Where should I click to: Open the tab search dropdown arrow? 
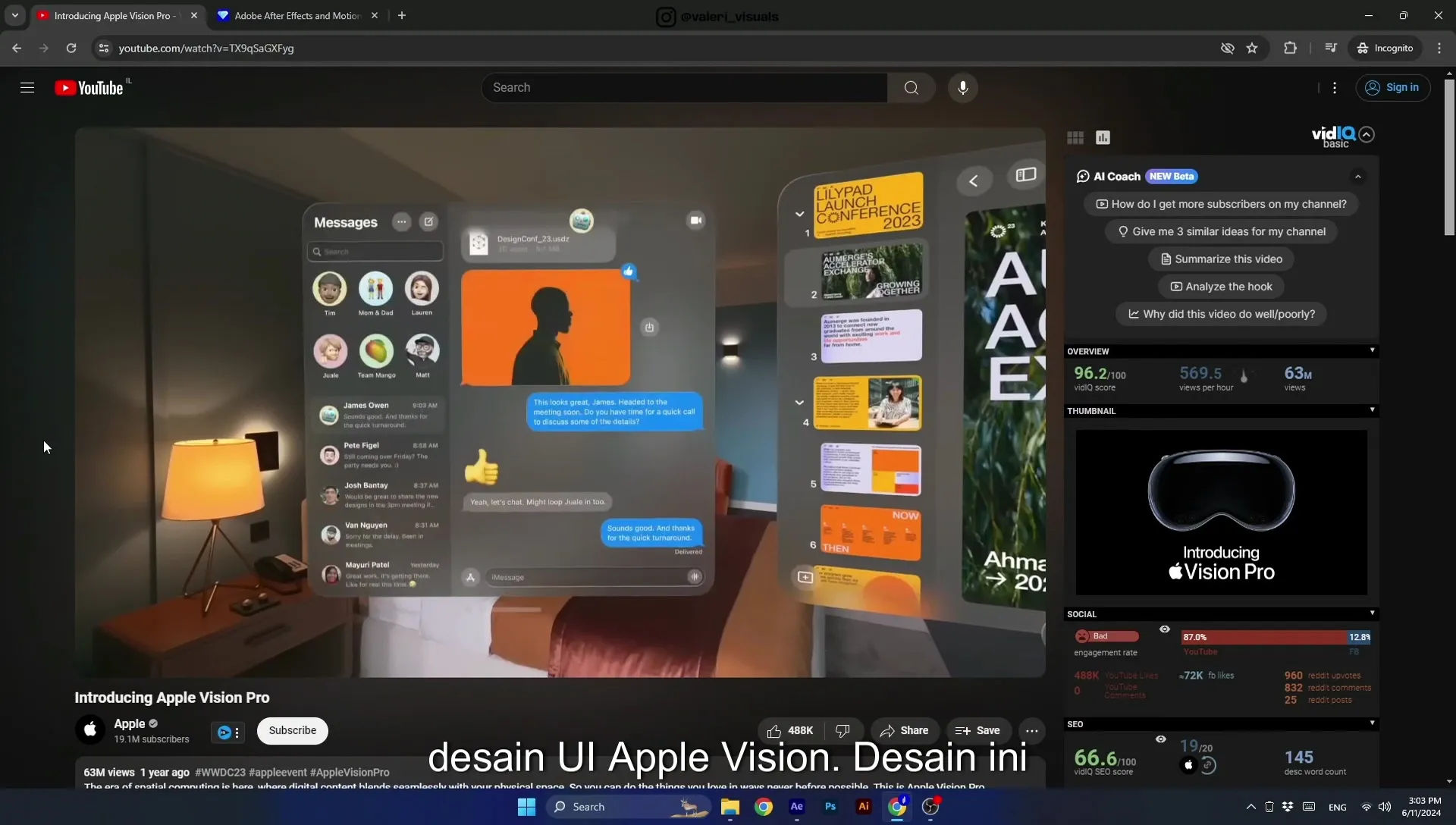(x=14, y=15)
